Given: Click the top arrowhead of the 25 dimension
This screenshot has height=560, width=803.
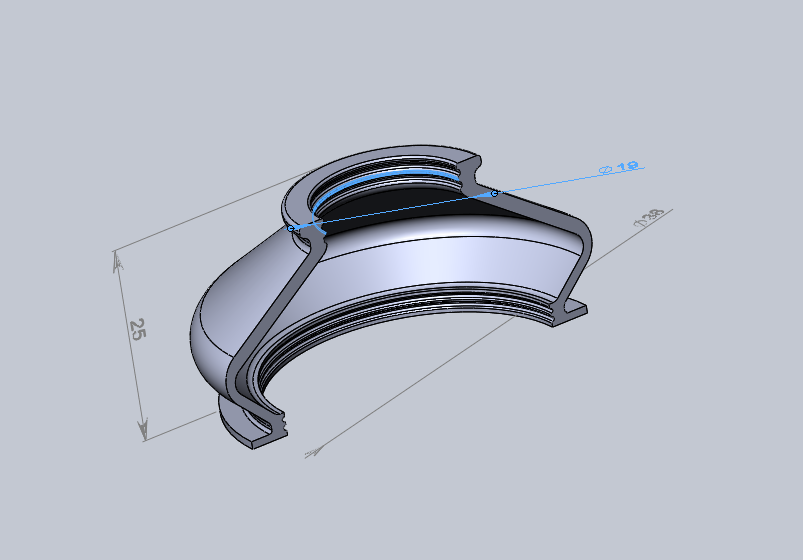Looking at the screenshot, I should point(118,262).
